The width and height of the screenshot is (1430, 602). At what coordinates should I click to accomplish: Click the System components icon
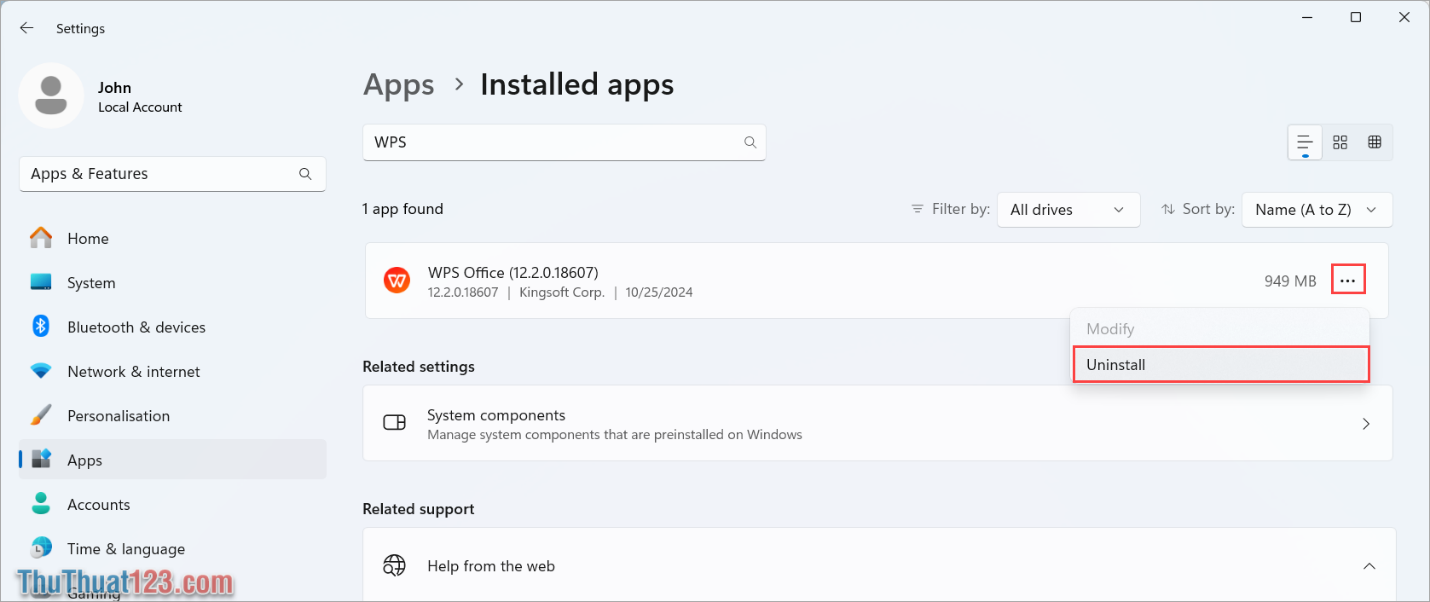coord(395,423)
